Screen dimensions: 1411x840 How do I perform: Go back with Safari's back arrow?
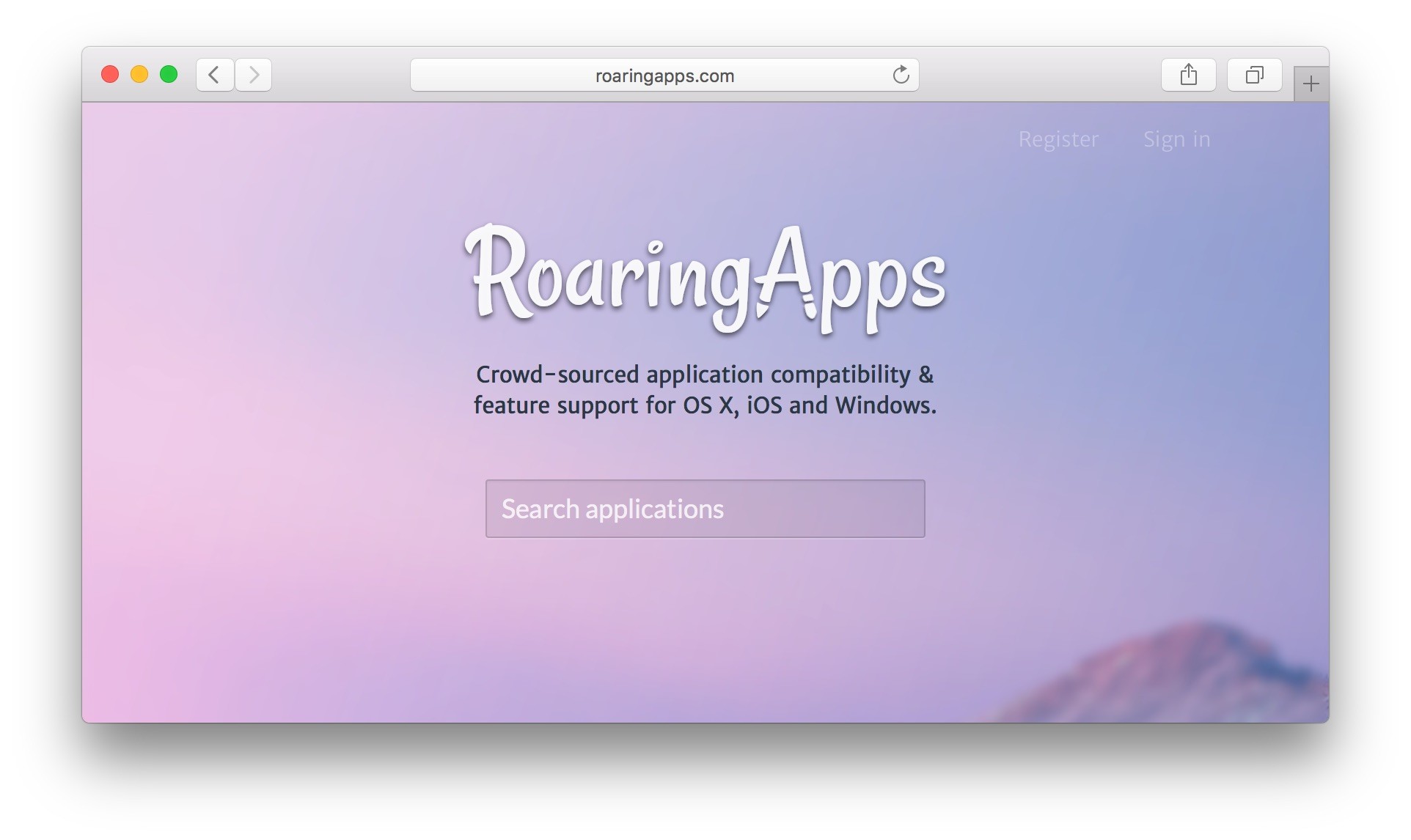pos(215,75)
